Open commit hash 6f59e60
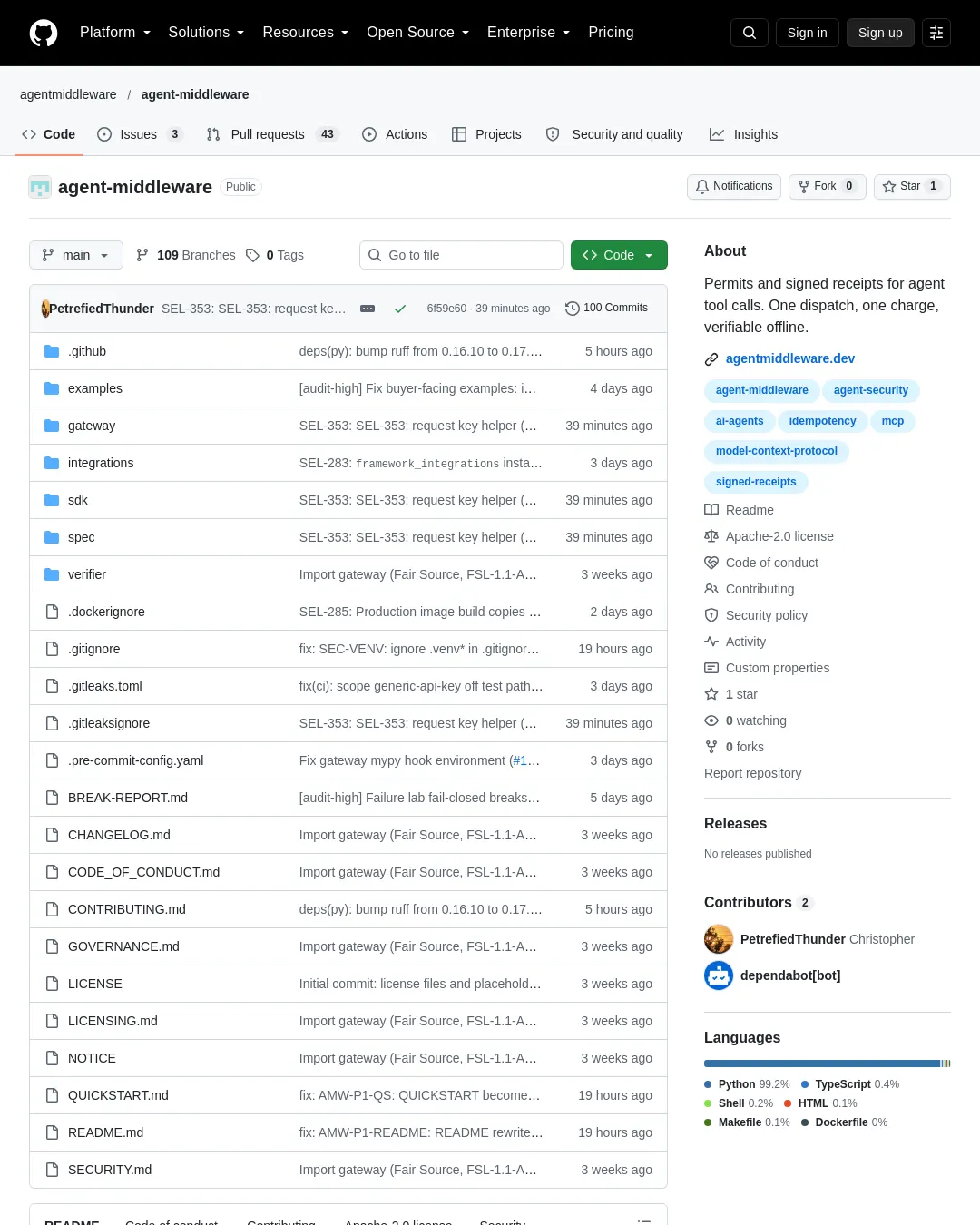 point(446,309)
